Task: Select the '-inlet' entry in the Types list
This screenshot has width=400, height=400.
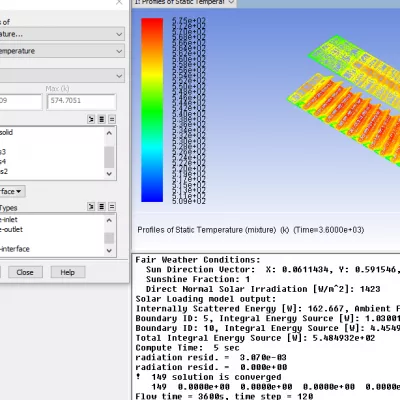Action: (9, 220)
